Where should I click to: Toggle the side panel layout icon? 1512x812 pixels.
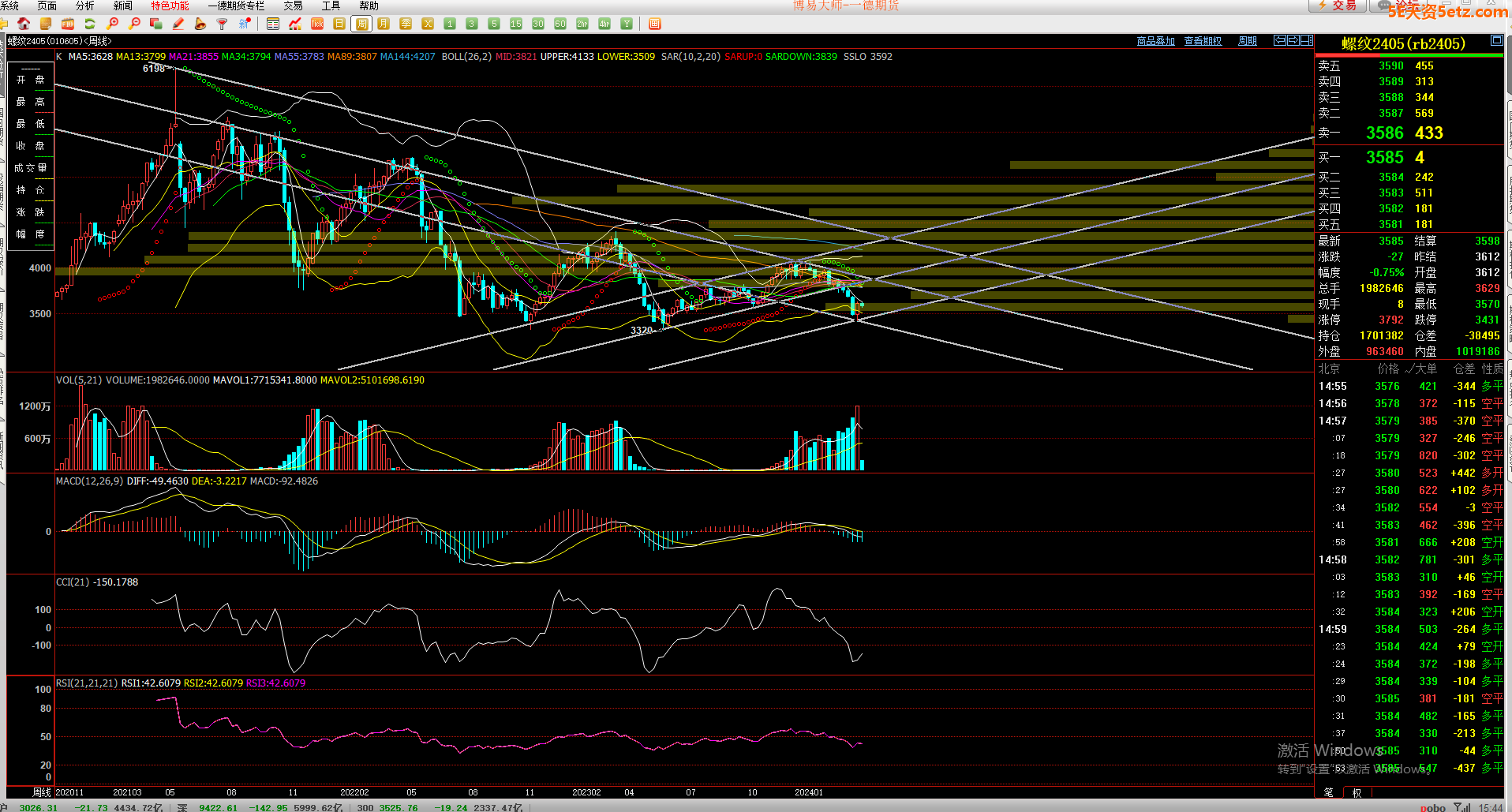[x=1307, y=40]
